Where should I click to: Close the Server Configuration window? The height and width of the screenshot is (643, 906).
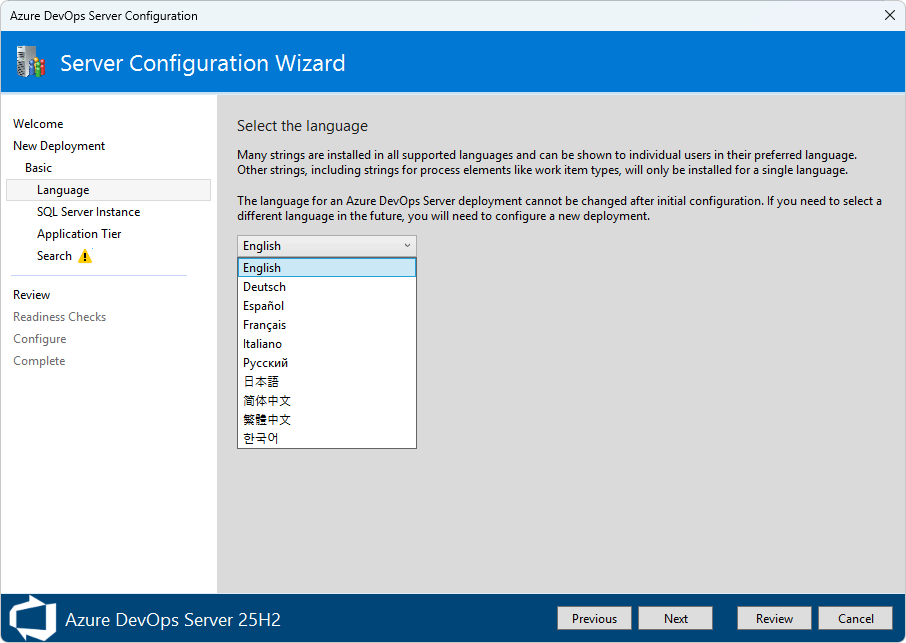(889, 15)
